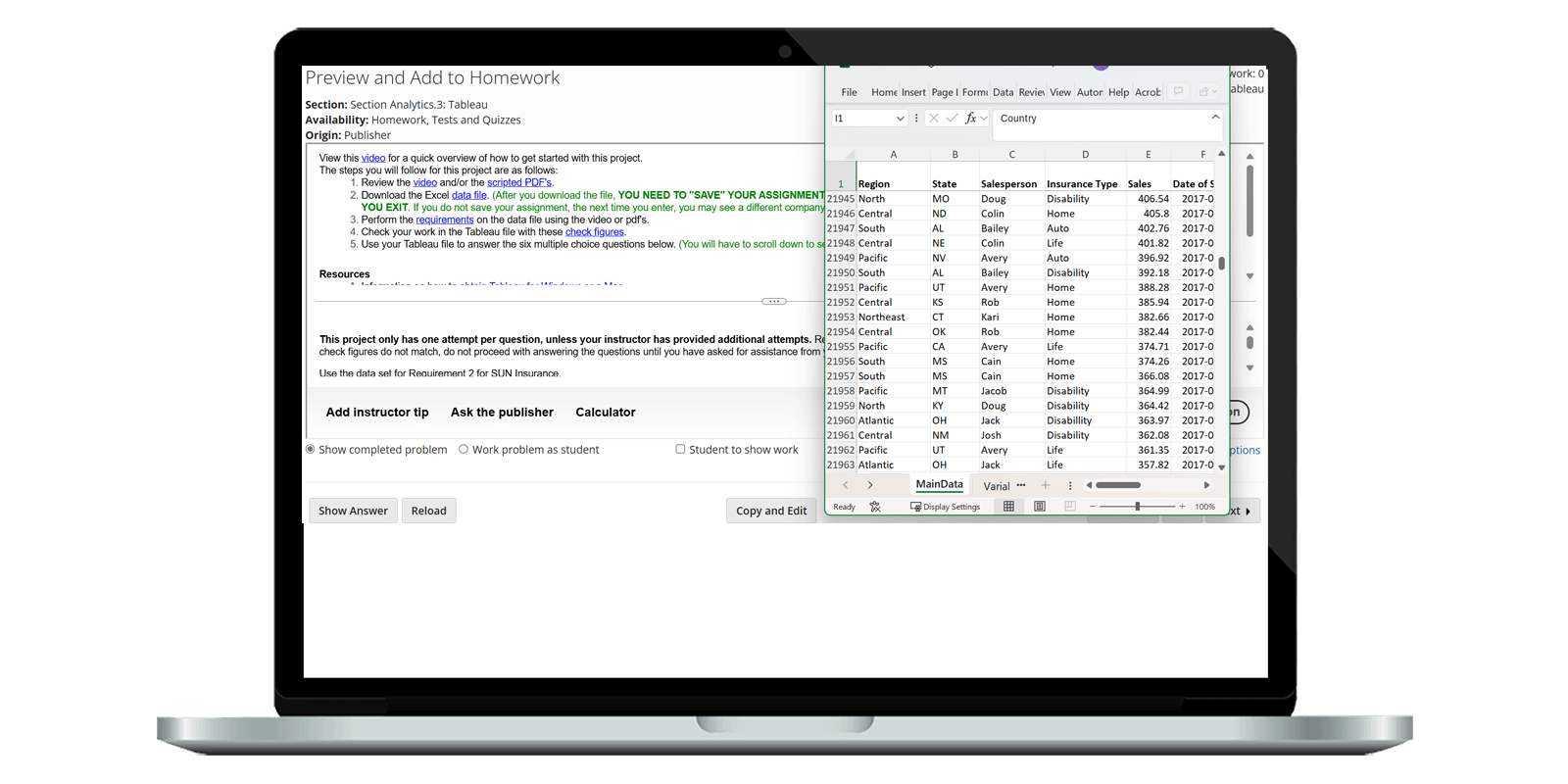Click the Insert Function fx icon
The width and height of the screenshot is (1568, 784).
click(x=970, y=119)
